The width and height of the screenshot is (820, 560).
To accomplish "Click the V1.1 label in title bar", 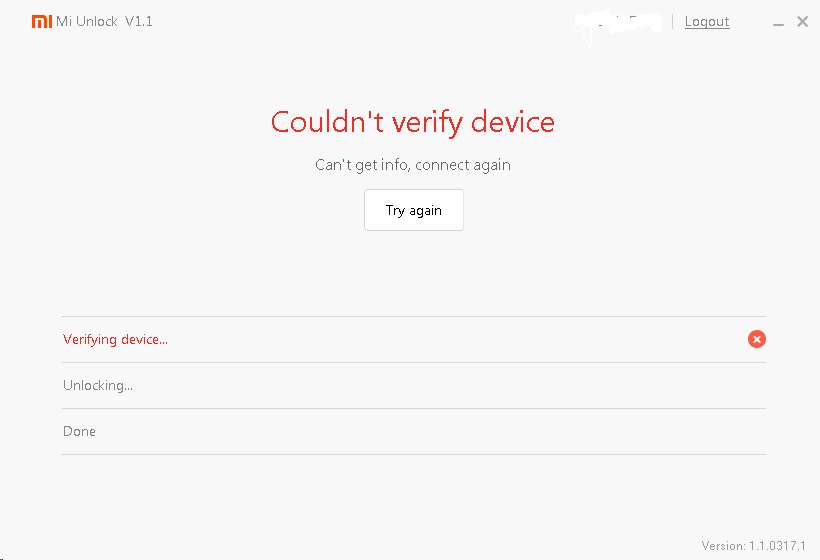I will tap(139, 21).
